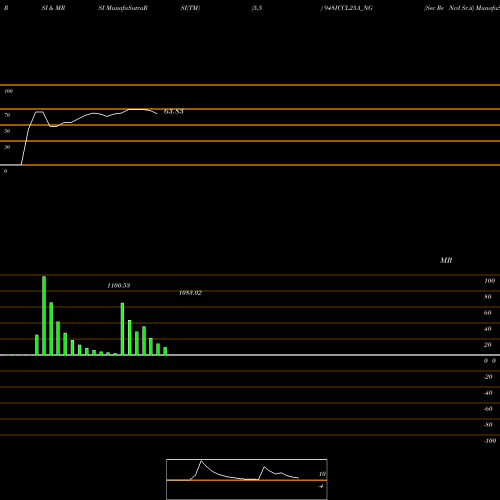Click the tallest green MR histogram bar
Image resolution: width=500 pixels, height=500 pixels.
tap(44, 316)
